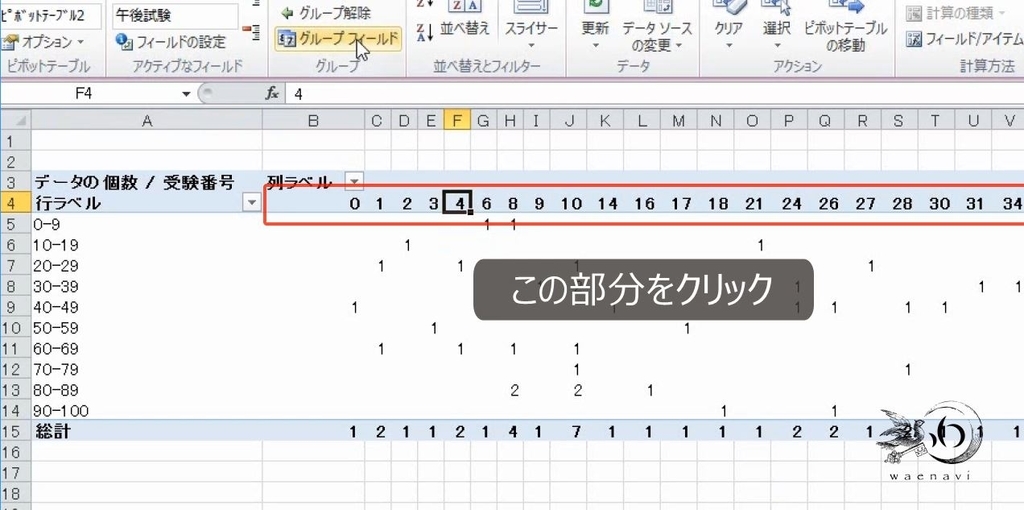This screenshot has height=510, width=1024.
Task: Select column U header
Action: click(974, 120)
